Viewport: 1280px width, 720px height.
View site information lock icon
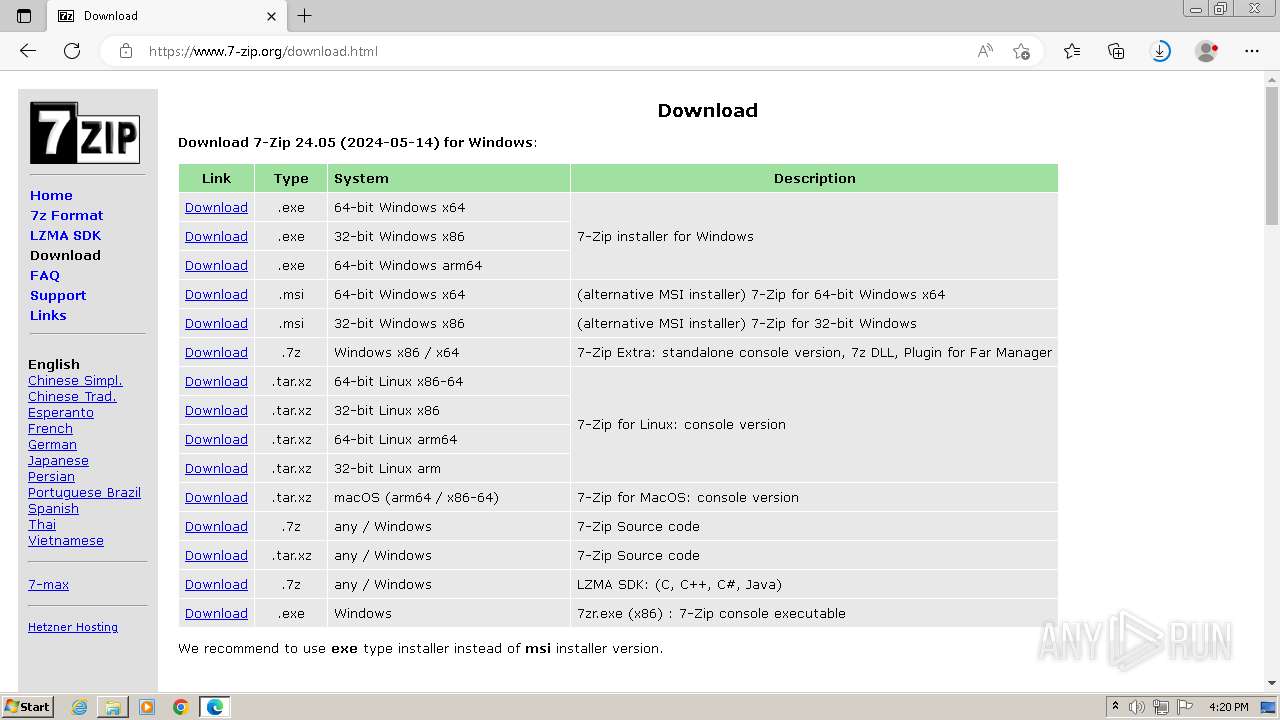click(125, 51)
